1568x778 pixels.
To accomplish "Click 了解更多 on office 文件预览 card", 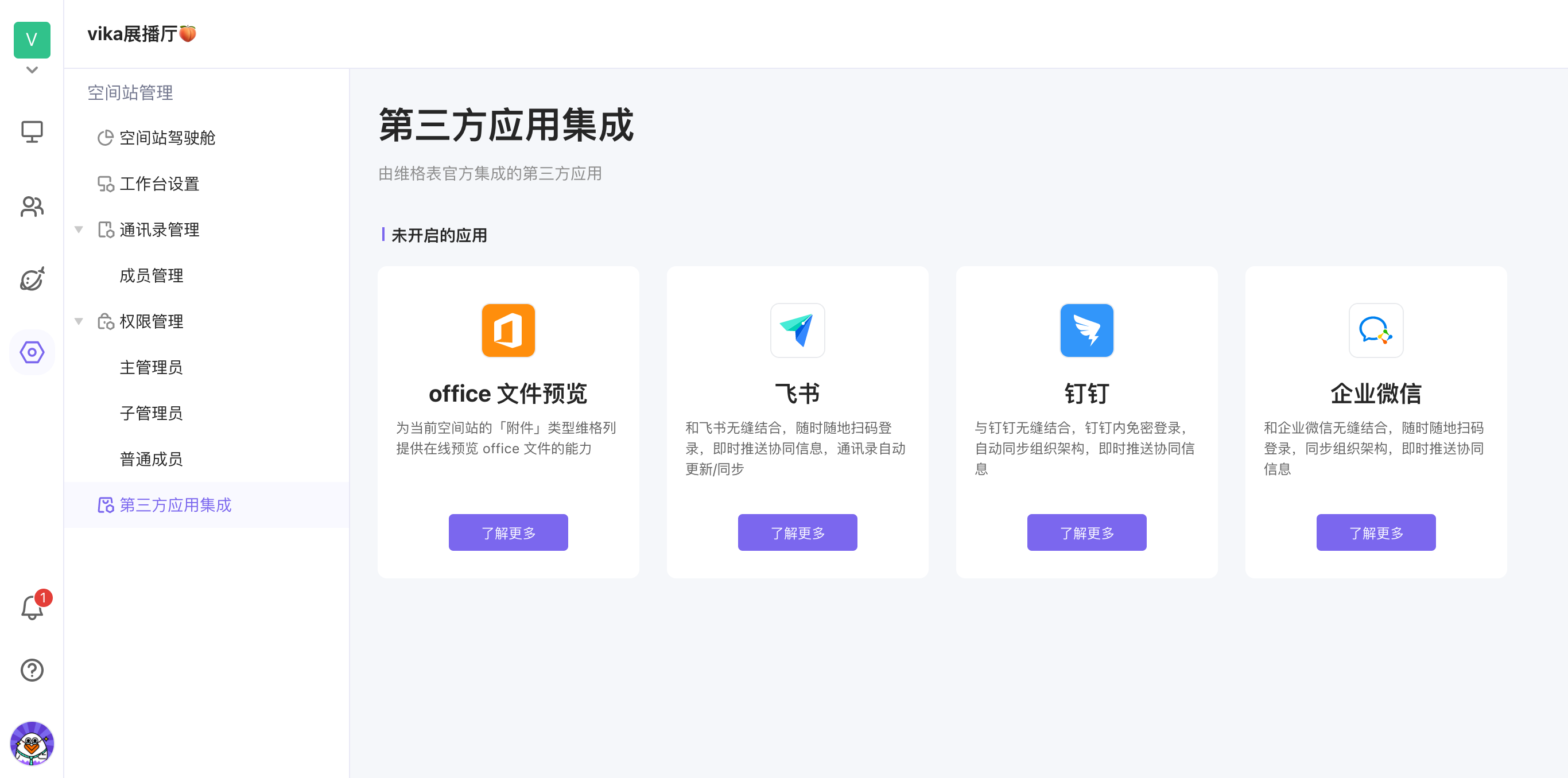I will (x=509, y=533).
